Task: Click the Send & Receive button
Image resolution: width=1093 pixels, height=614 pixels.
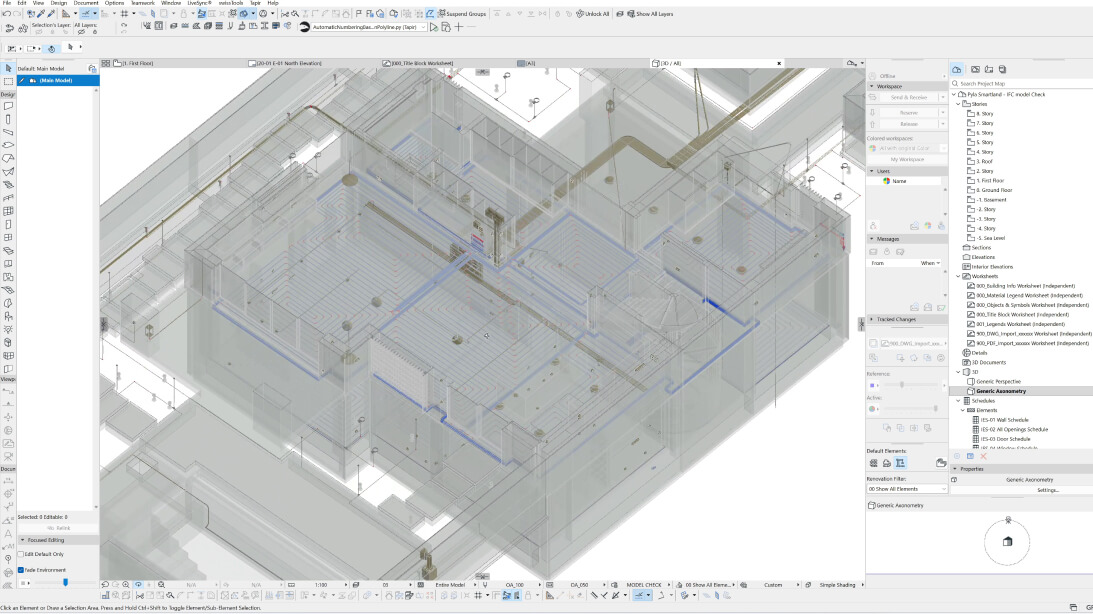Action: [908, 98]
